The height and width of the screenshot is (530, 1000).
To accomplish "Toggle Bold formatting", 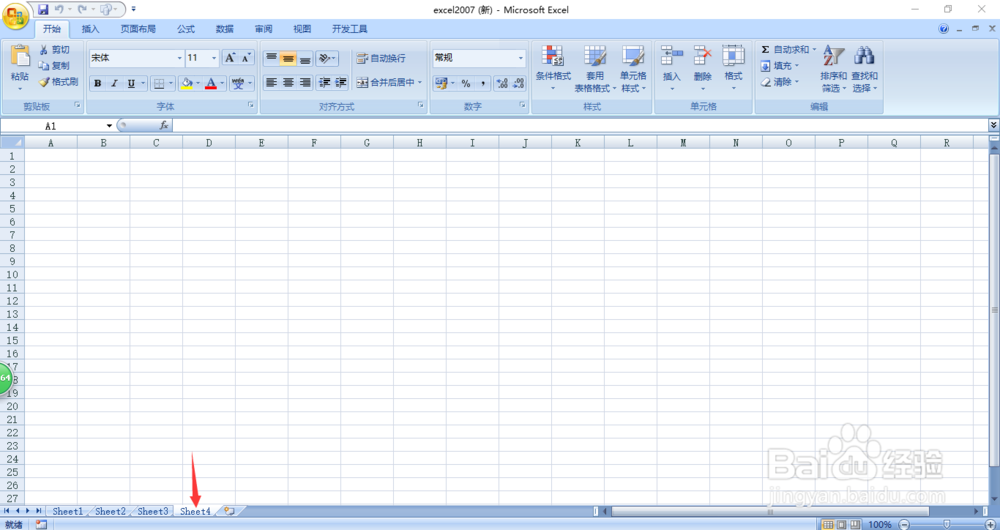I will 98,84.
